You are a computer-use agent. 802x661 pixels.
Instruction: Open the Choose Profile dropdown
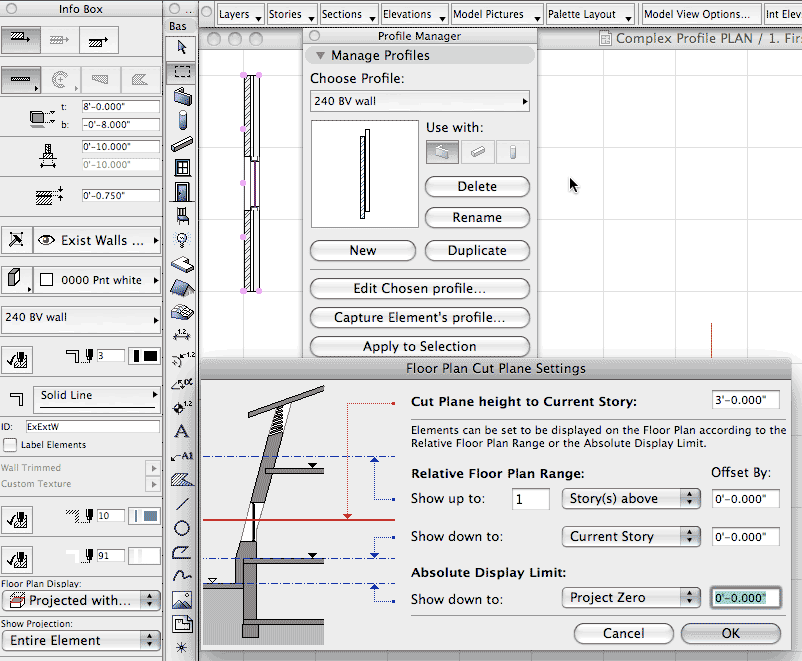pyautogui.click(x=419, y=100)
